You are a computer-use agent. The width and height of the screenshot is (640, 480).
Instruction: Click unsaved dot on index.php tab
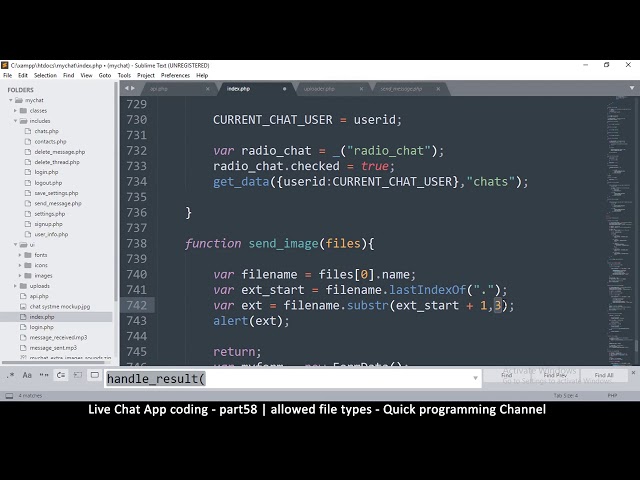[284, 89]
